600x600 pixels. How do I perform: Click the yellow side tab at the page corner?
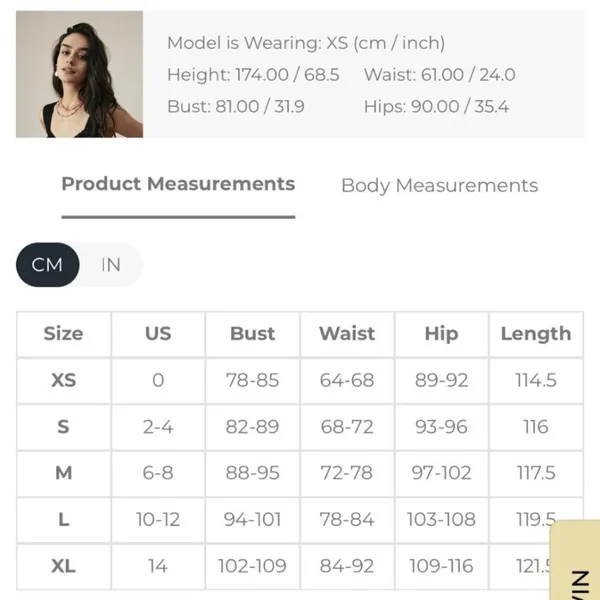pos(575,560)
